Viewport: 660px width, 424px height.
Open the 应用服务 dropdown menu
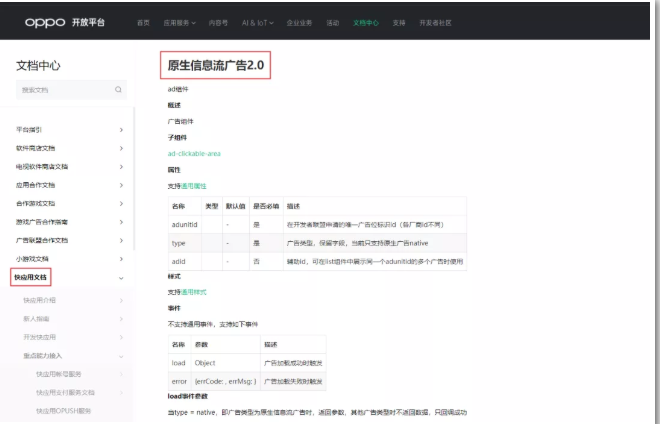pyautogui.click(x=179, y=23)
